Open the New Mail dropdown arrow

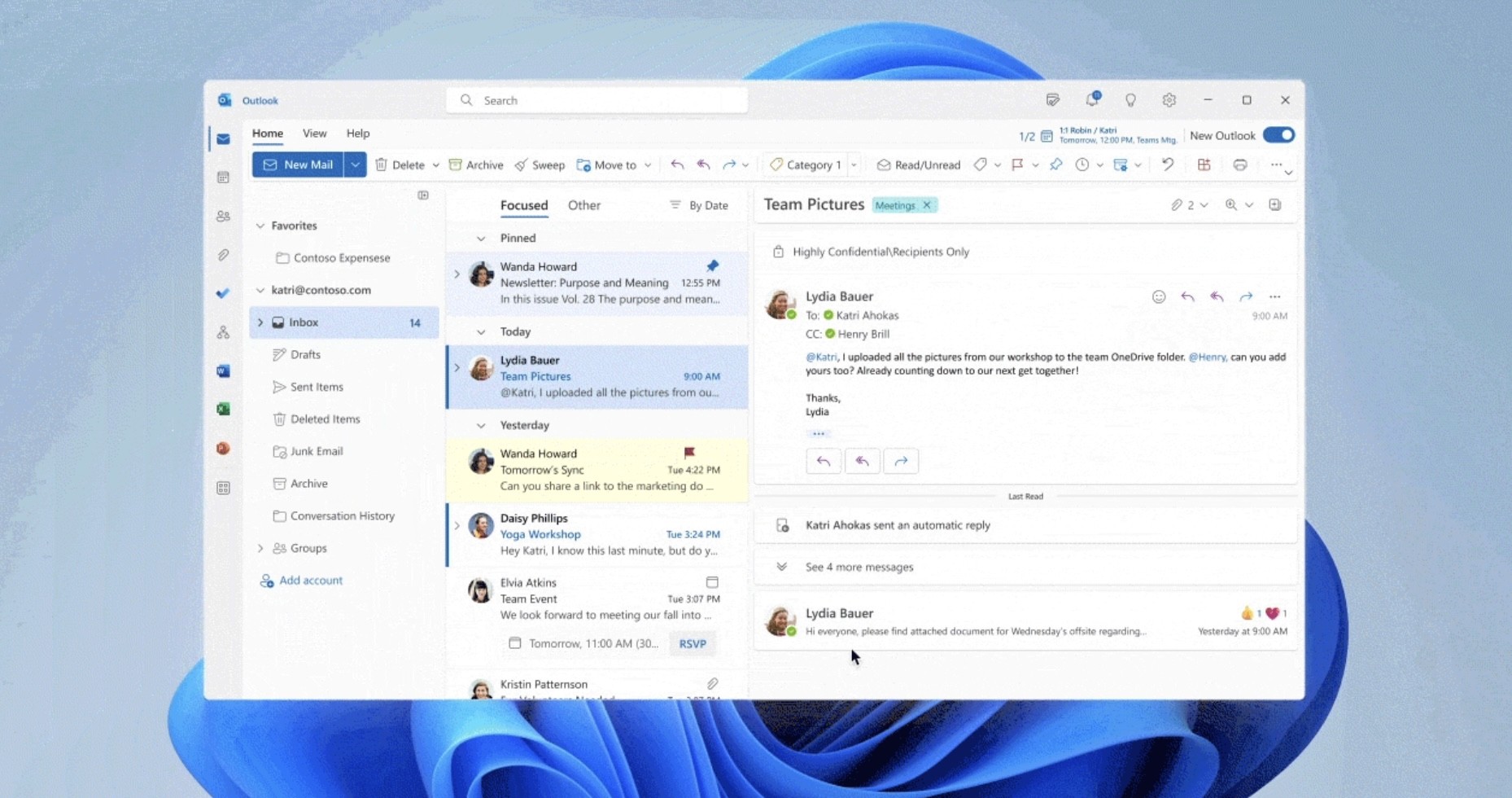[356, 164]
